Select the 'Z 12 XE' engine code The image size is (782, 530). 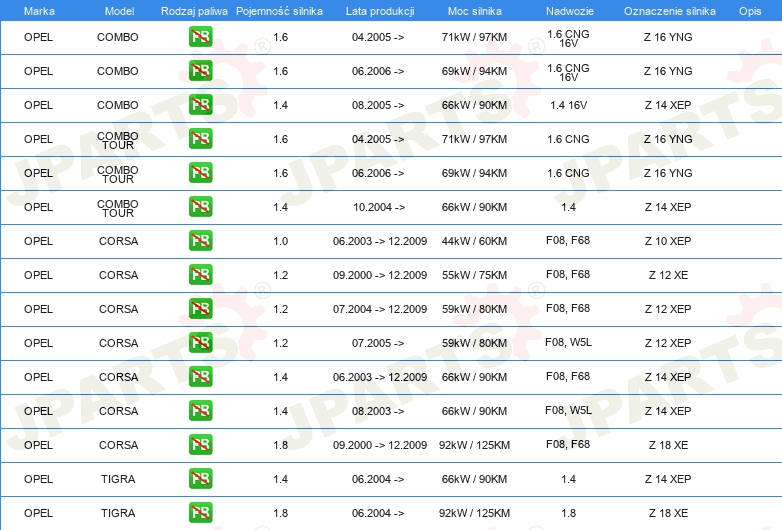(668, 275)
